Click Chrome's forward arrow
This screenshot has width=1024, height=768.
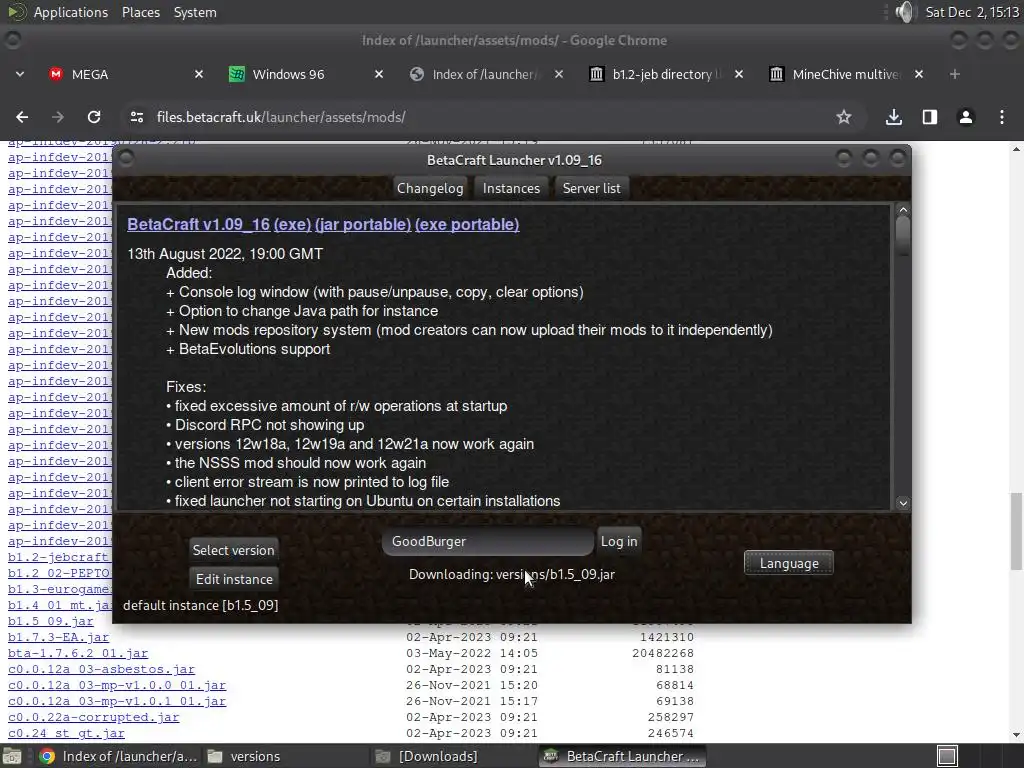point(58,117)
